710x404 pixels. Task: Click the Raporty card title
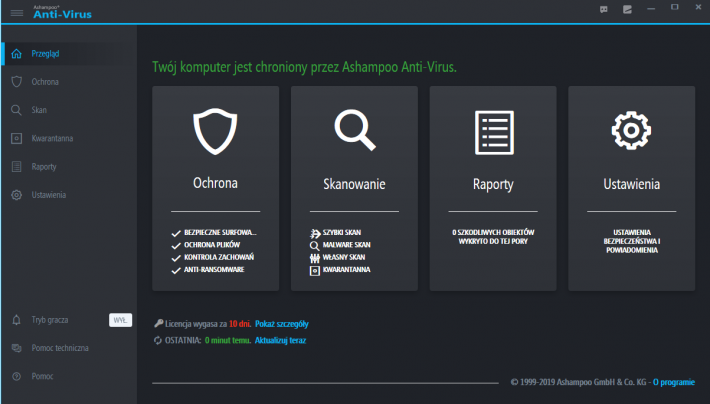493,184
